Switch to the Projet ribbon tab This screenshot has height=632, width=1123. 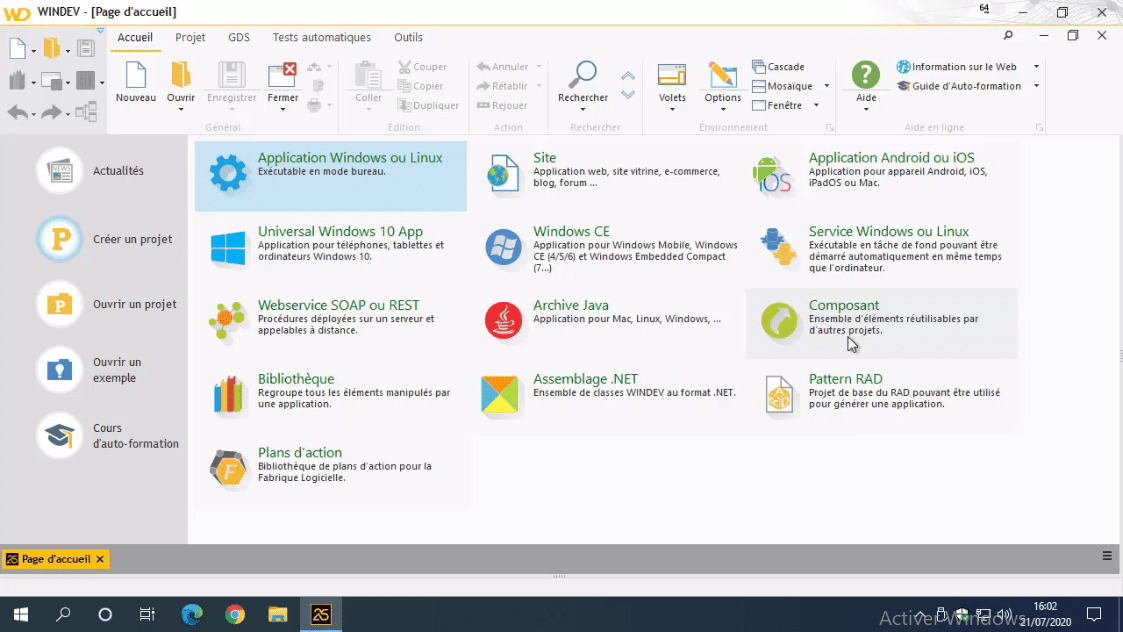point(190,37)
